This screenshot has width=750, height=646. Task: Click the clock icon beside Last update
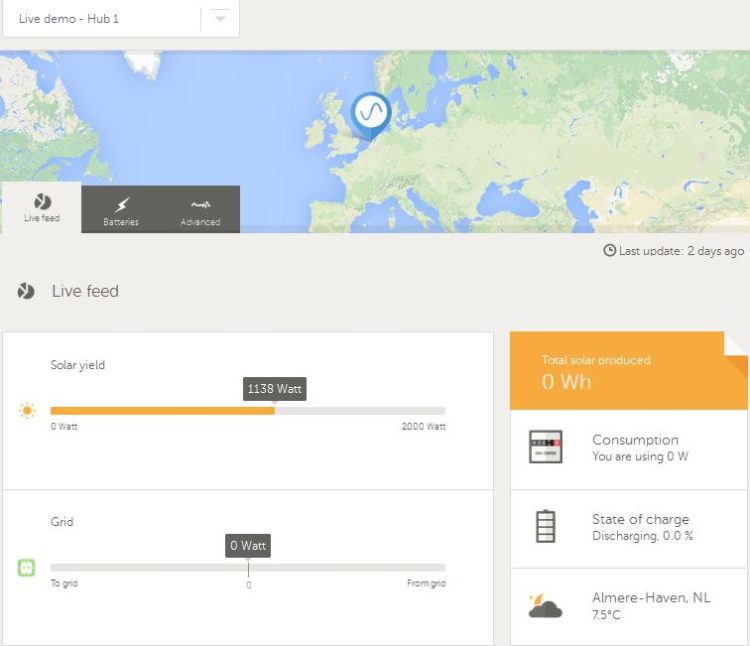[609, 250]
